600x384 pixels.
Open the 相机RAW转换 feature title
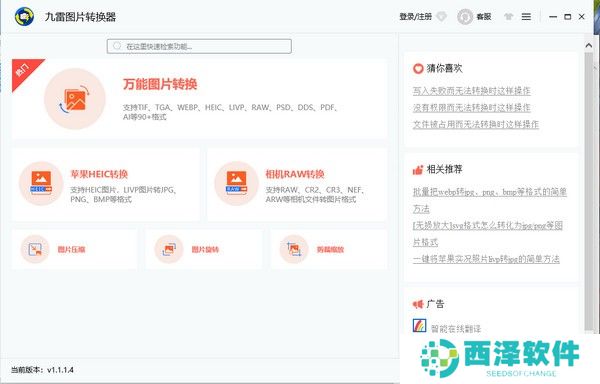tap(295, 174)
